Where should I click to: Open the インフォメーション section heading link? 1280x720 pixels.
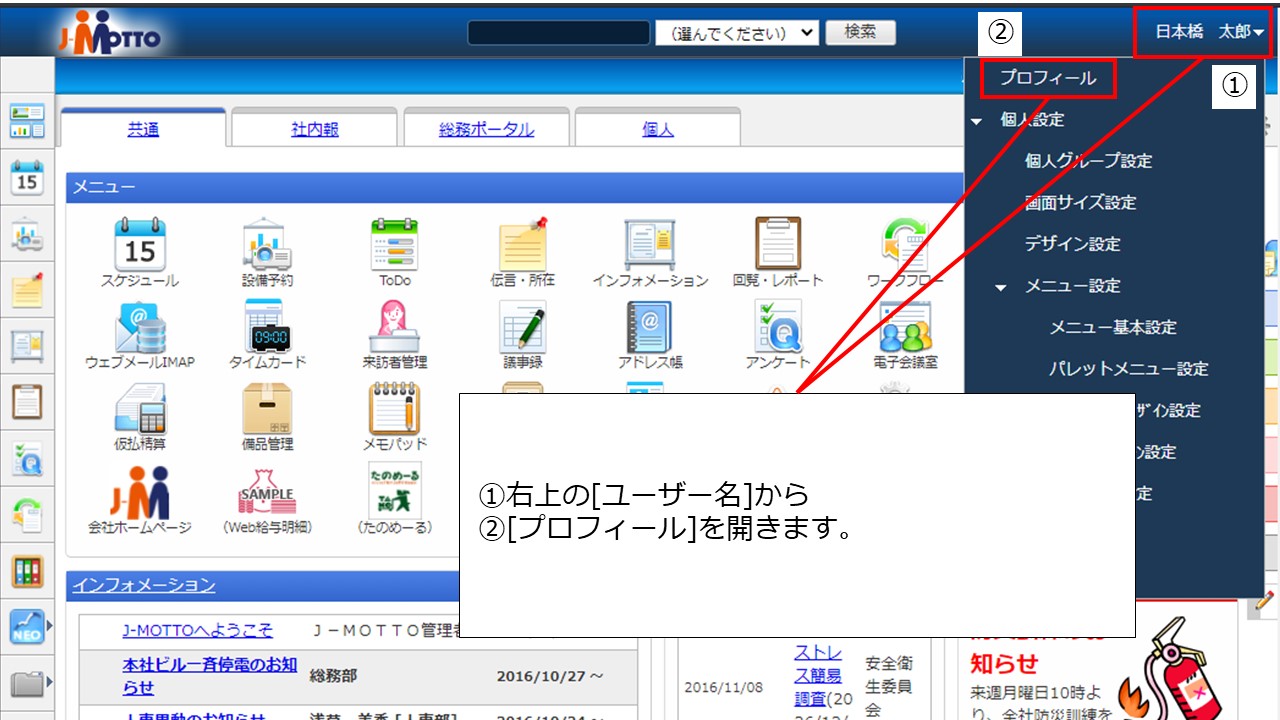(x=144, y=585)
